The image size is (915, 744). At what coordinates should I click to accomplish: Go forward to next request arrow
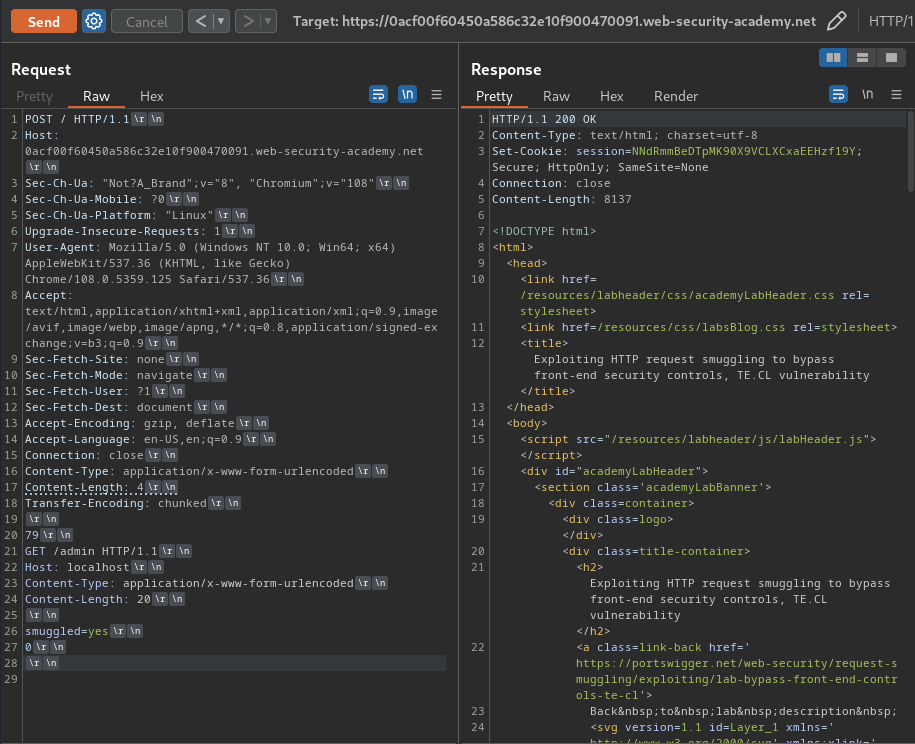click(248, 22)
